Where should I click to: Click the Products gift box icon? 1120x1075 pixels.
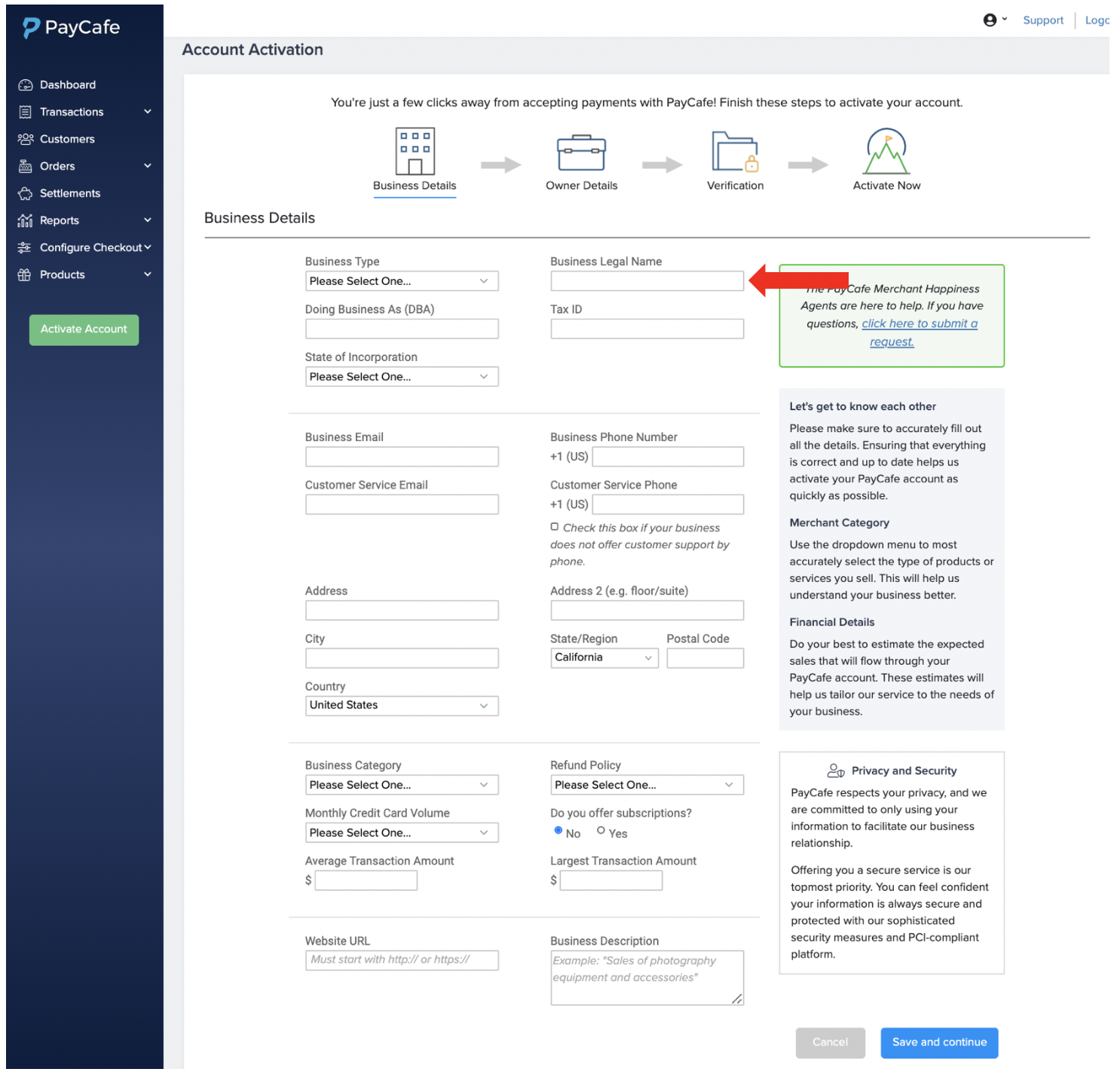25,275
